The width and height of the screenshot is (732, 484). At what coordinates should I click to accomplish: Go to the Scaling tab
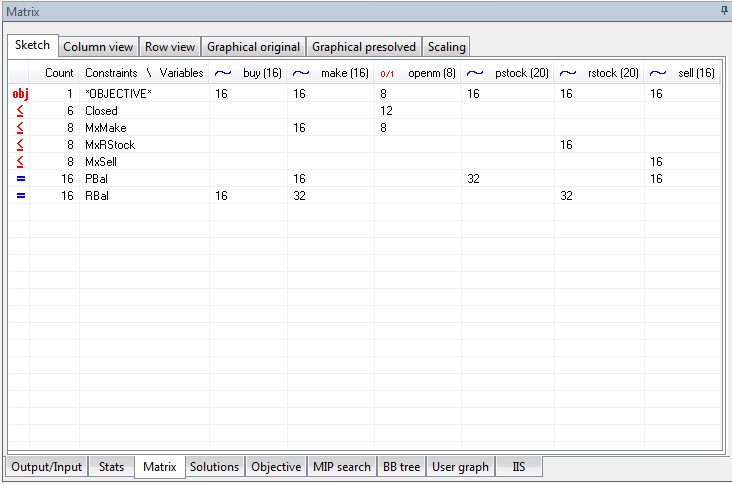pos(446,47)
